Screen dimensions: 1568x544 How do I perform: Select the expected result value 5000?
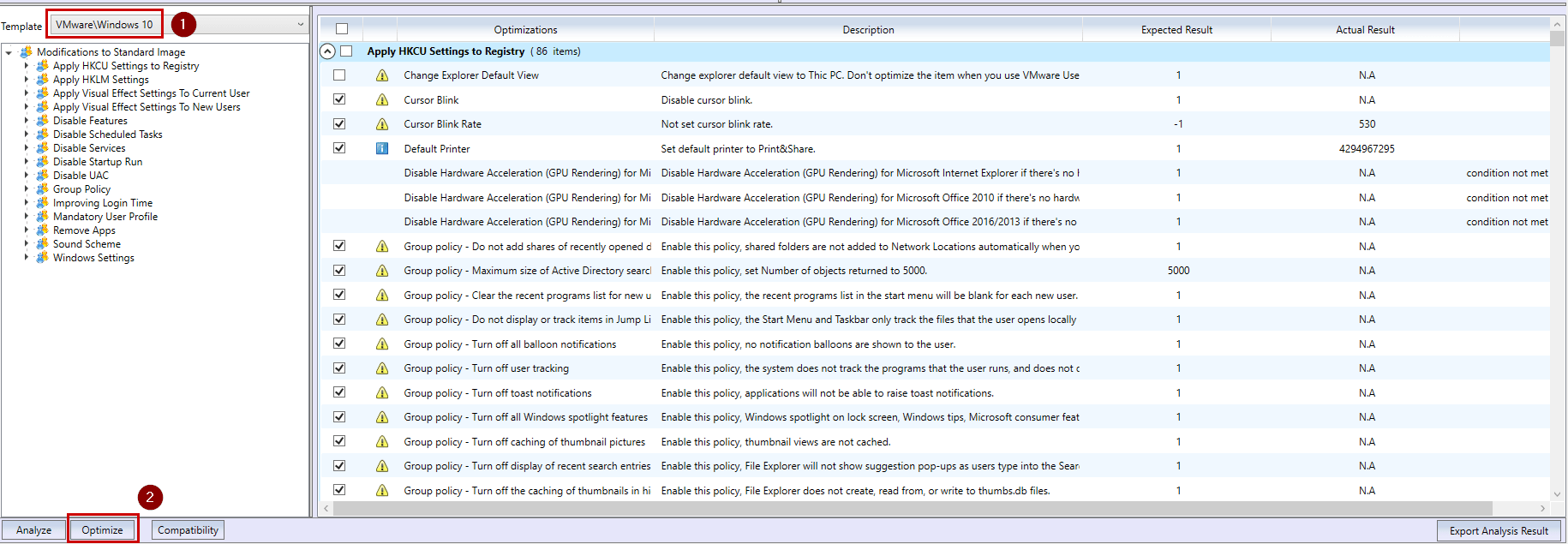pos(1178,271)
